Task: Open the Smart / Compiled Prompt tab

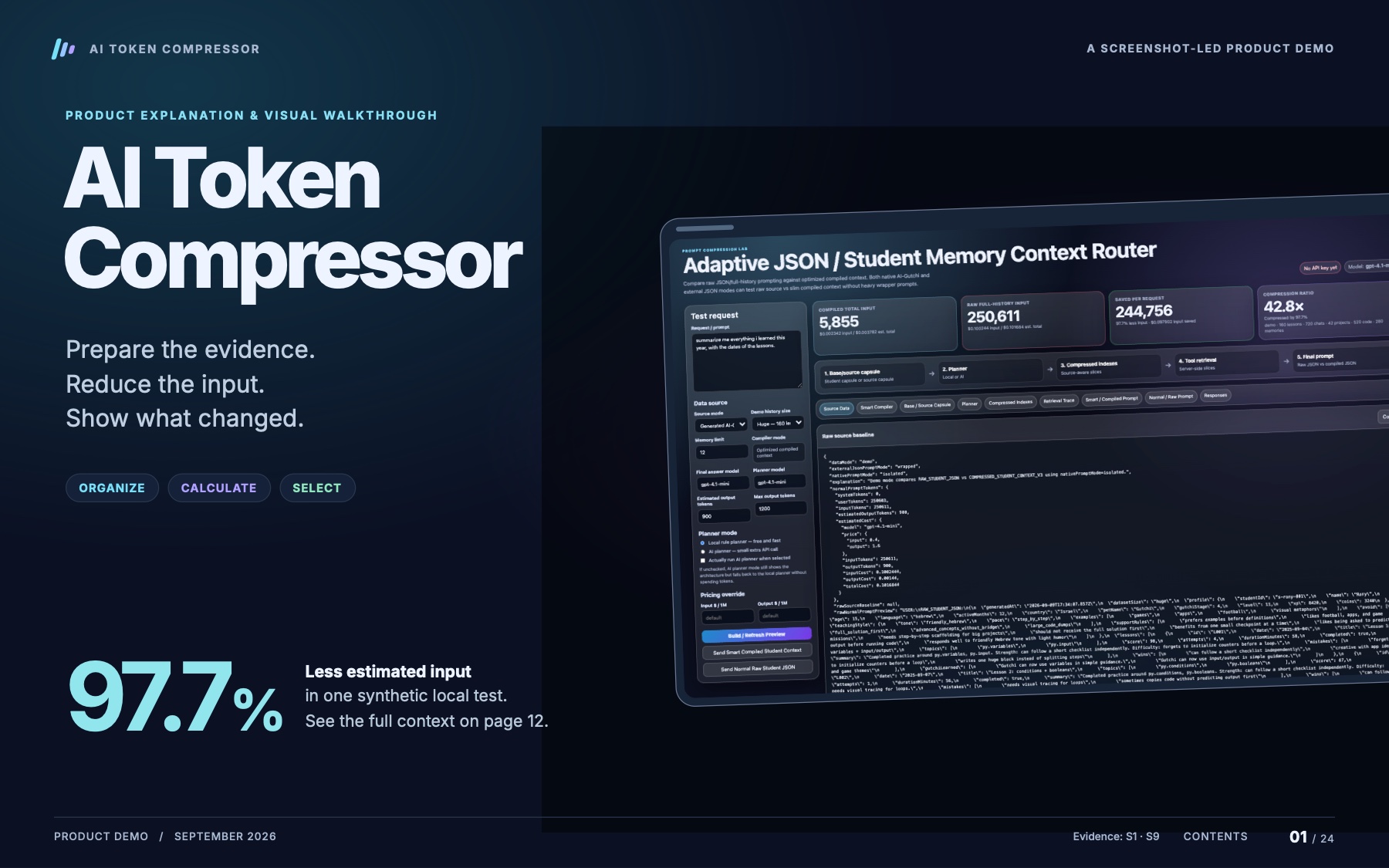Action: [1111, 399]
